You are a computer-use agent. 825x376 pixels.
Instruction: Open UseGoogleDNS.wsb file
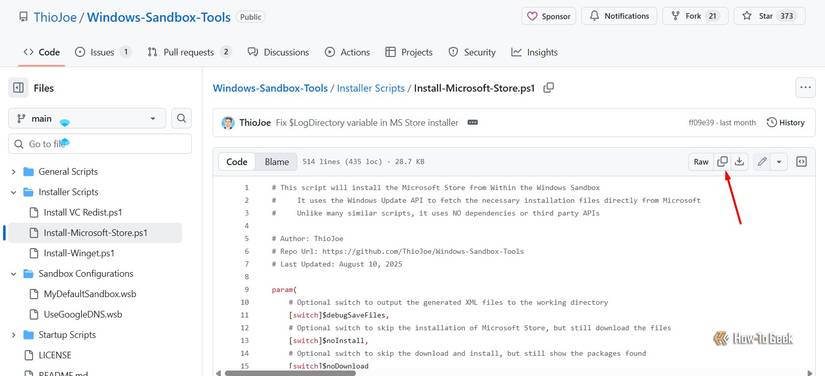coord(83,314)
